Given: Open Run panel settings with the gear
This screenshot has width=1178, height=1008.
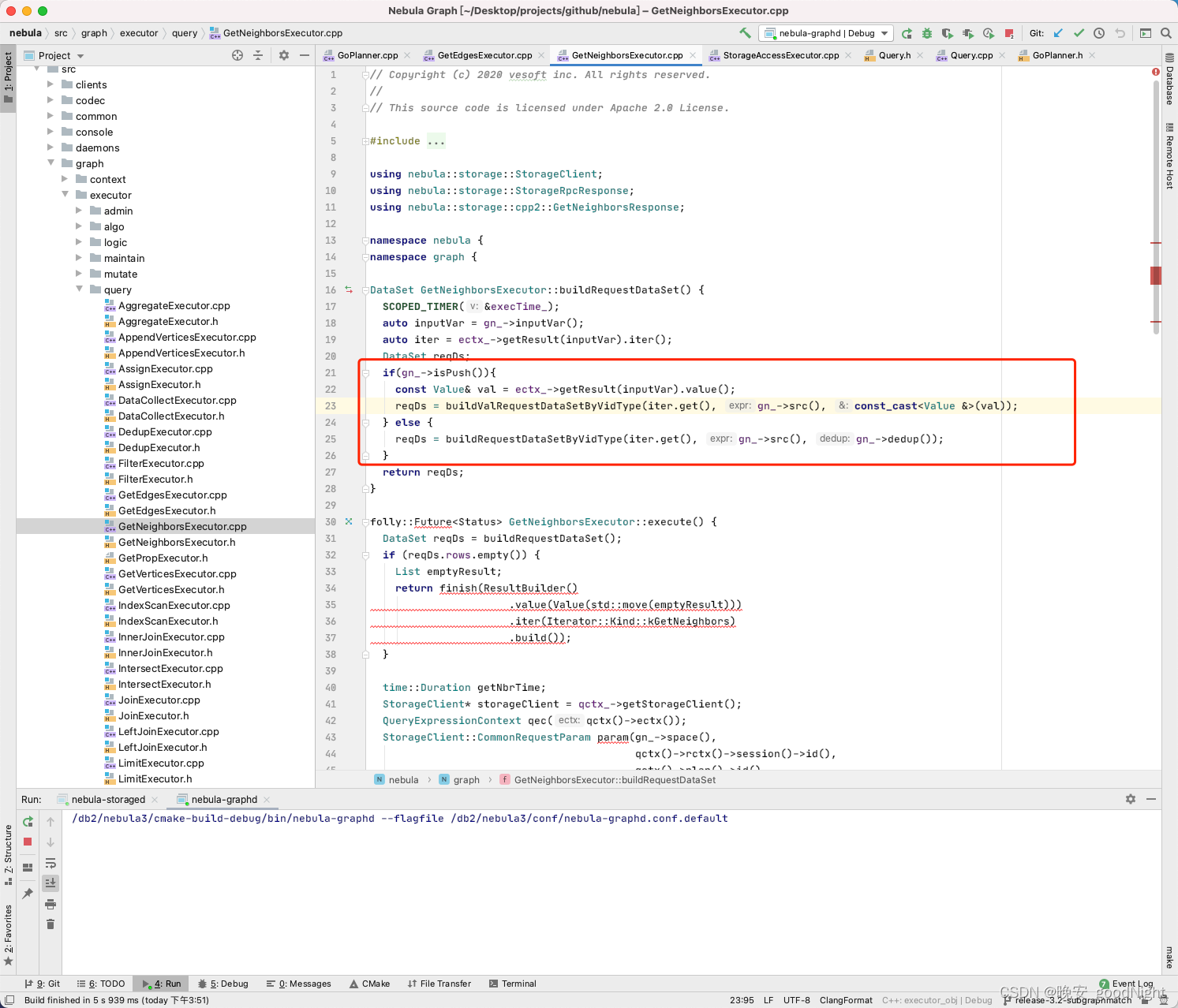Looking at the screenshot, I should (x=1131, y=799).
